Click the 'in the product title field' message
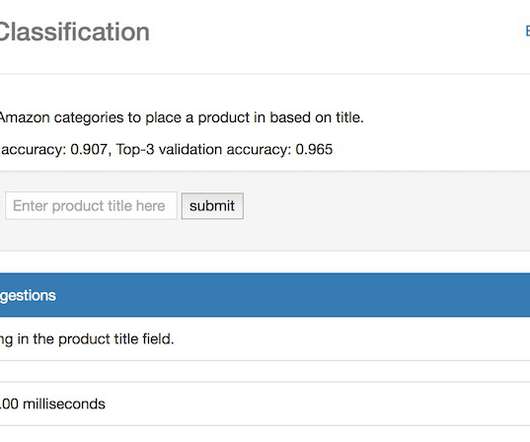This screenshot has height=442, width=530. [96, 339]
